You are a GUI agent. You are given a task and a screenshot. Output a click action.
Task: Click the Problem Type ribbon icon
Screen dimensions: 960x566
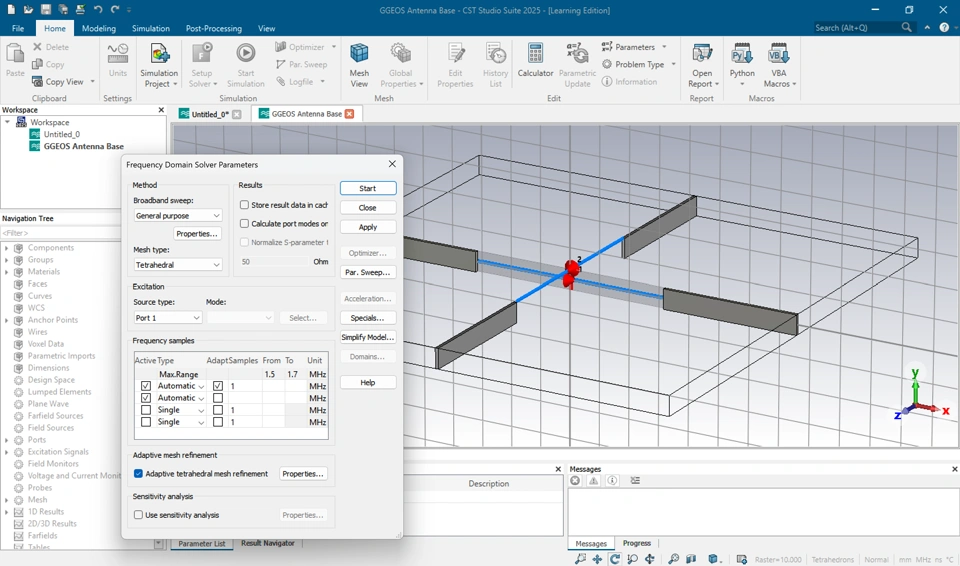[x=607, y=64]
